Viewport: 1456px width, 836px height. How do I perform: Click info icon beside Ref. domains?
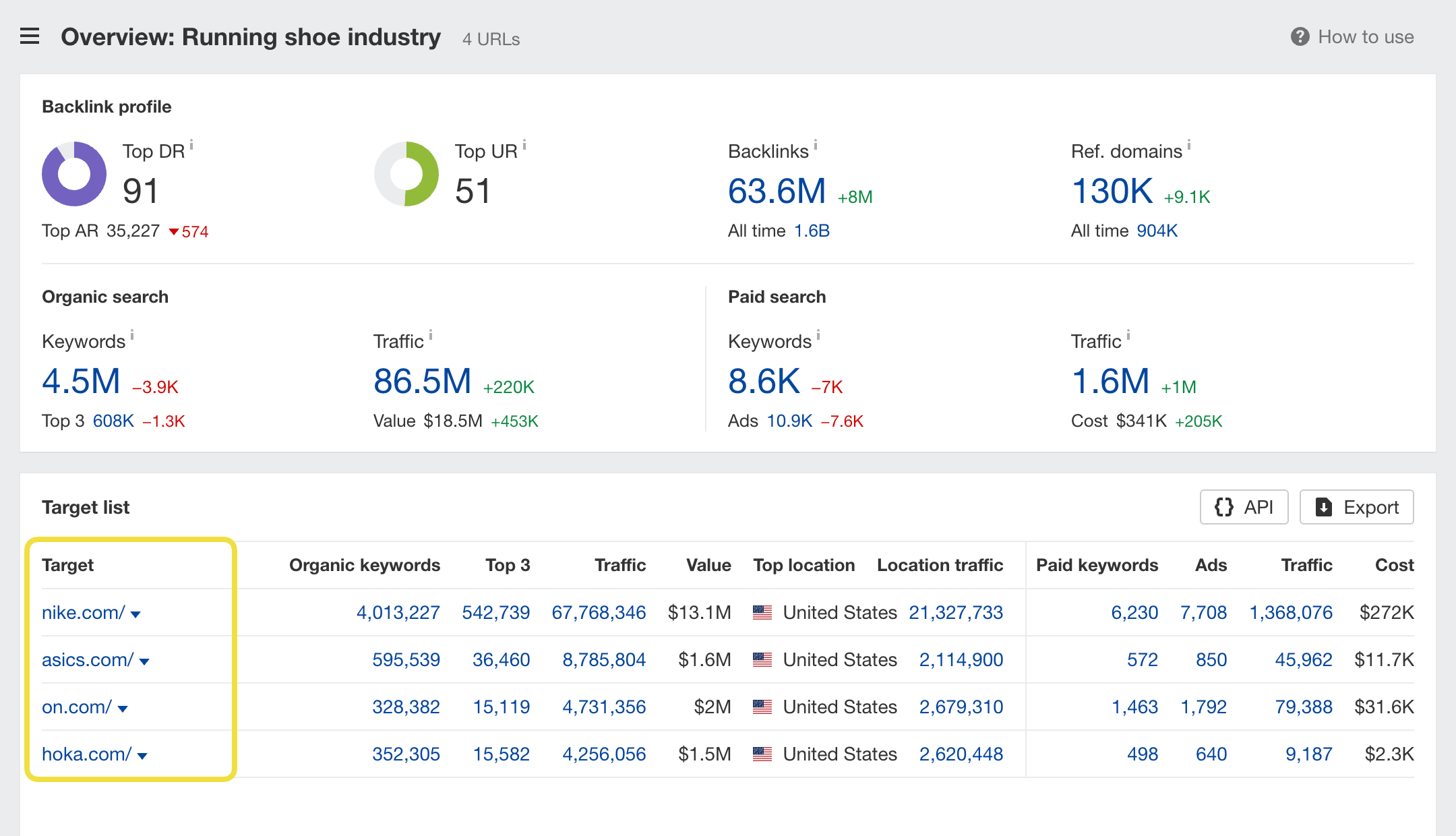click(x=1189, y=145)
